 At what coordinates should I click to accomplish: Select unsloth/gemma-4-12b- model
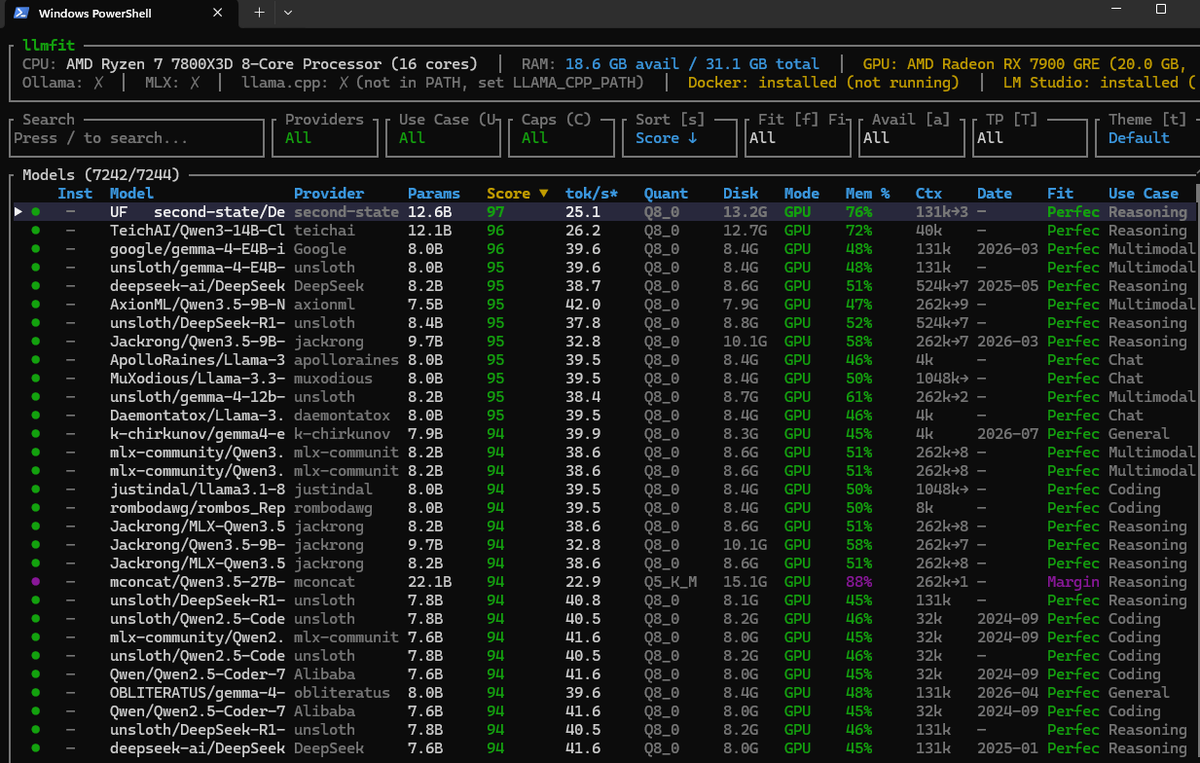pos(197,397)
